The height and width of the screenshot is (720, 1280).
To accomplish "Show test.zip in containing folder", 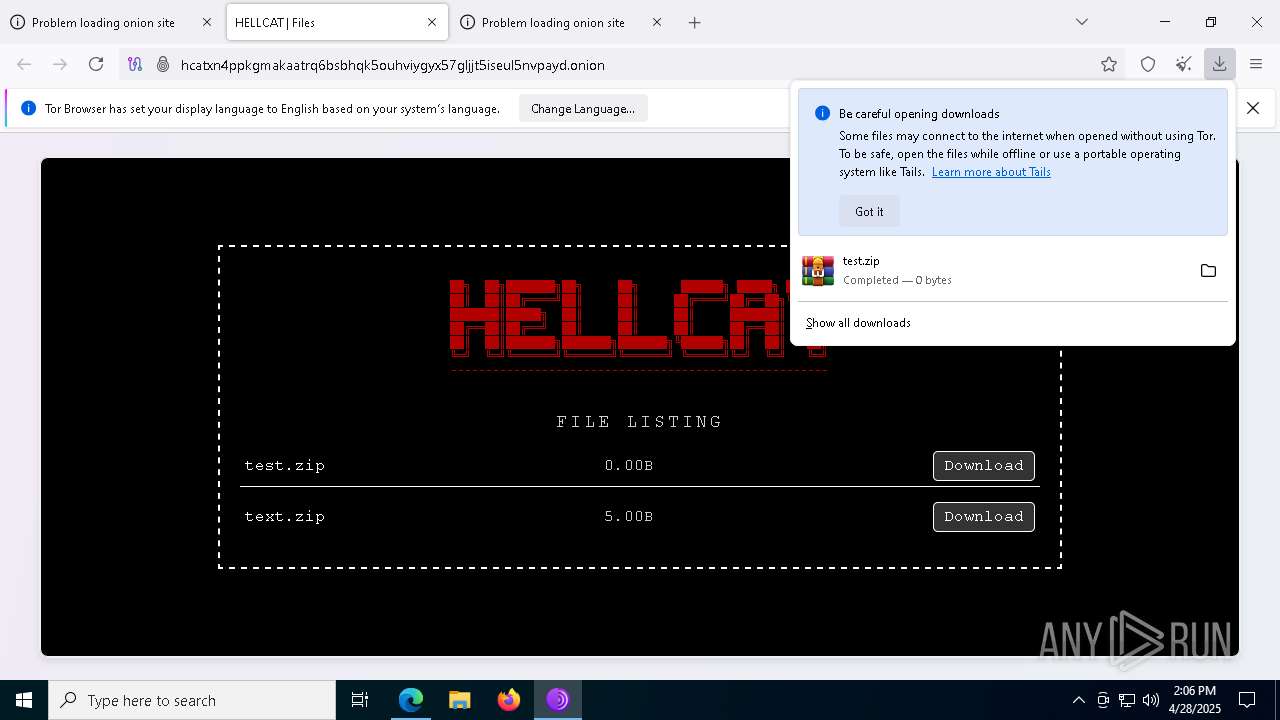I will tap(1208, 271).
